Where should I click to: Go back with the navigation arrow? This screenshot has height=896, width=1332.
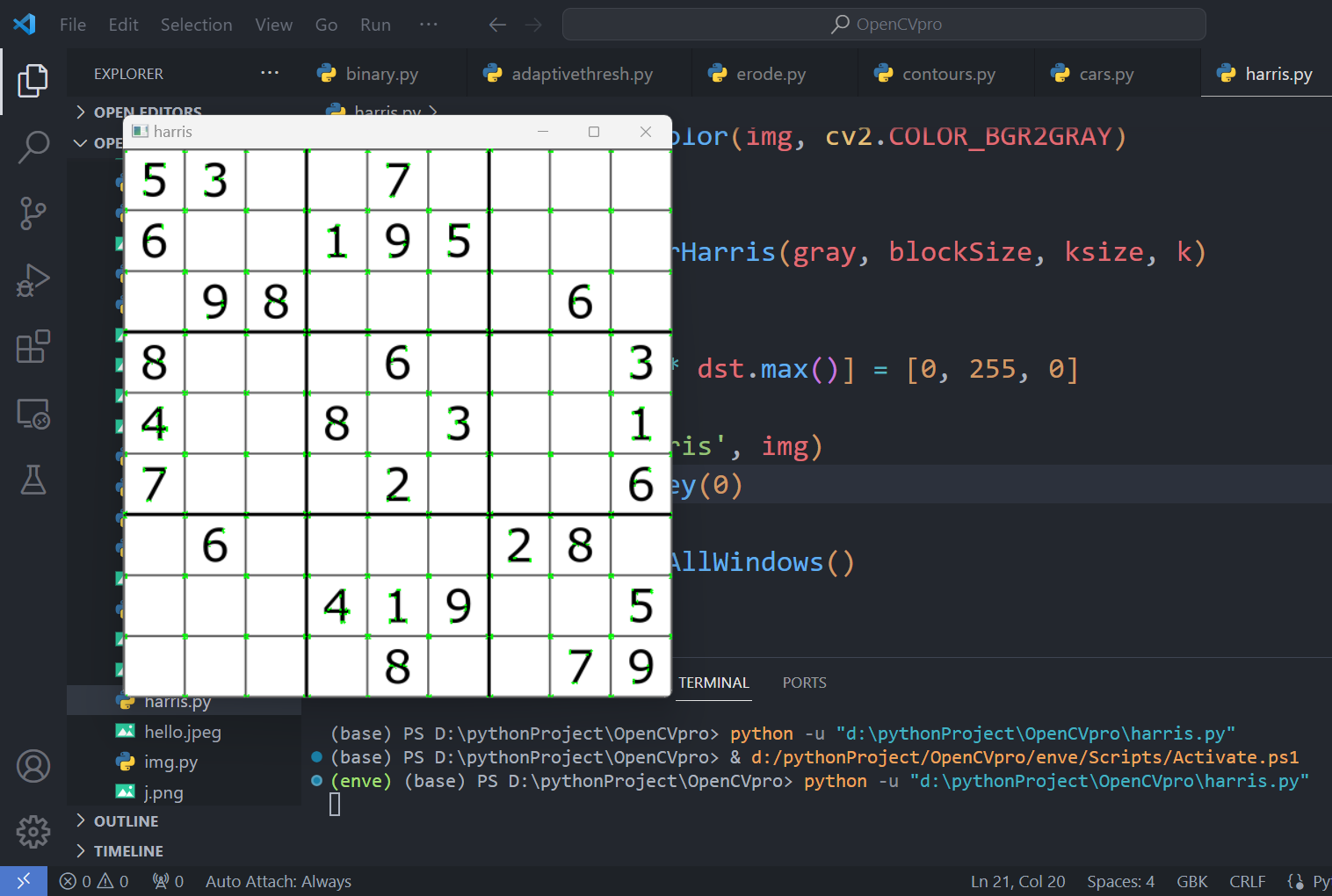click(x=497, y=25)
